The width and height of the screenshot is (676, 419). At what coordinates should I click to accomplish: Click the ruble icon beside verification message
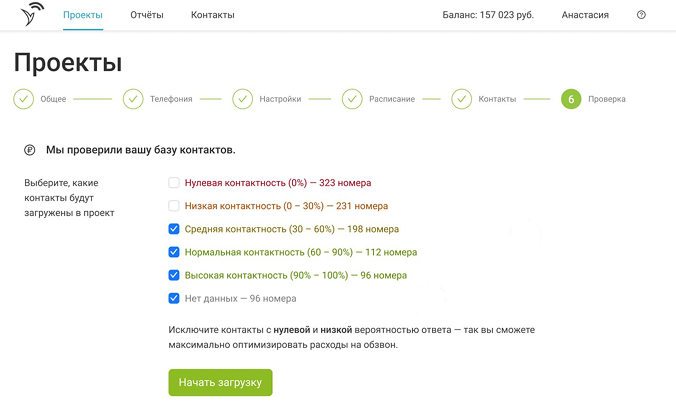(x=29, y=150)
